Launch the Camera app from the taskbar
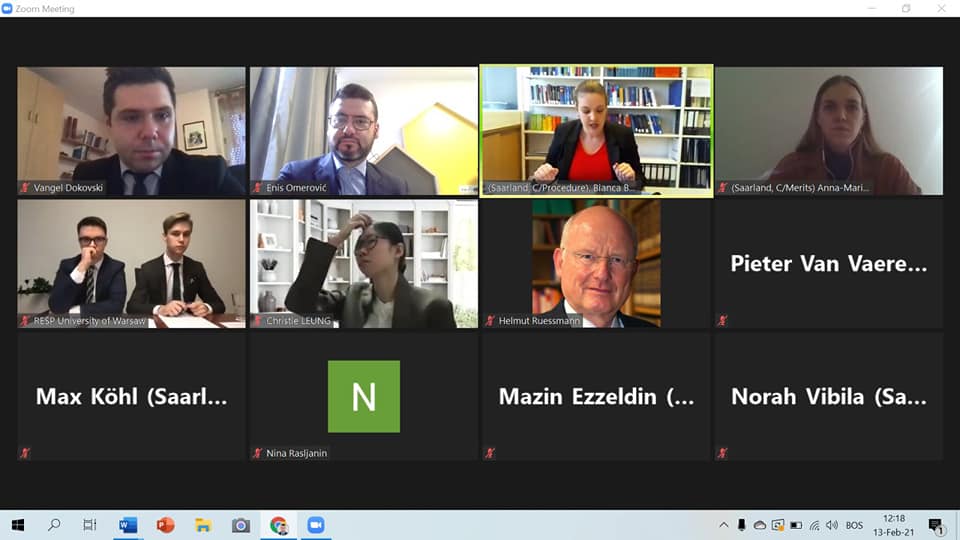The image size is (960, 540). click(241, 525)
